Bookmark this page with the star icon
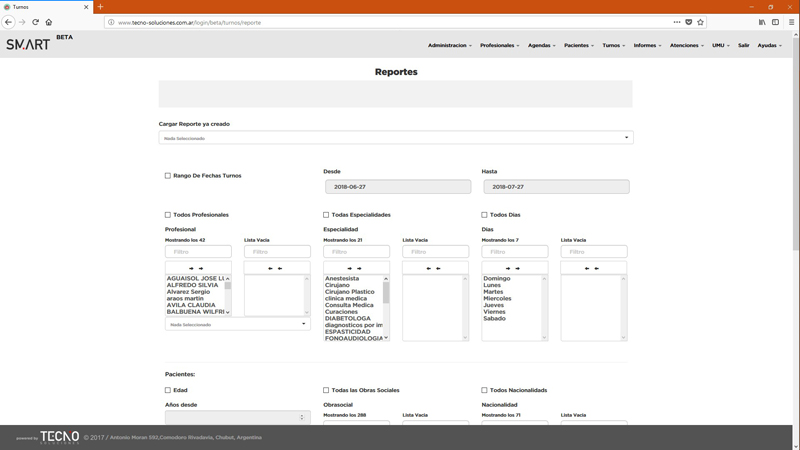The height and width of the screenshot is (450, 800). [700, 22]
